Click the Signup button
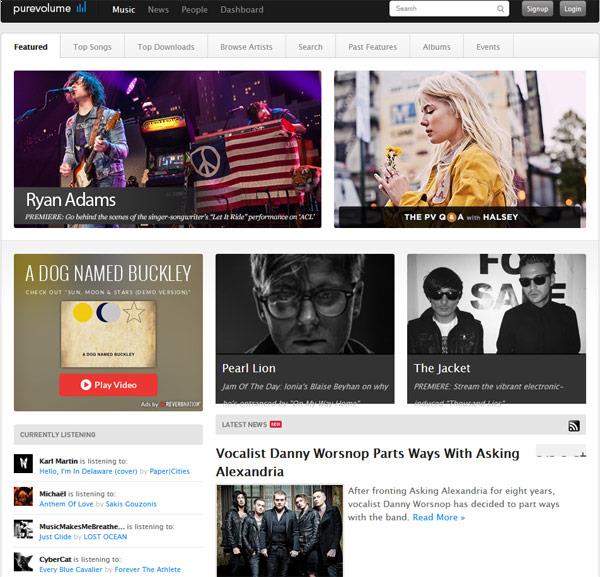 coord(537,9)
